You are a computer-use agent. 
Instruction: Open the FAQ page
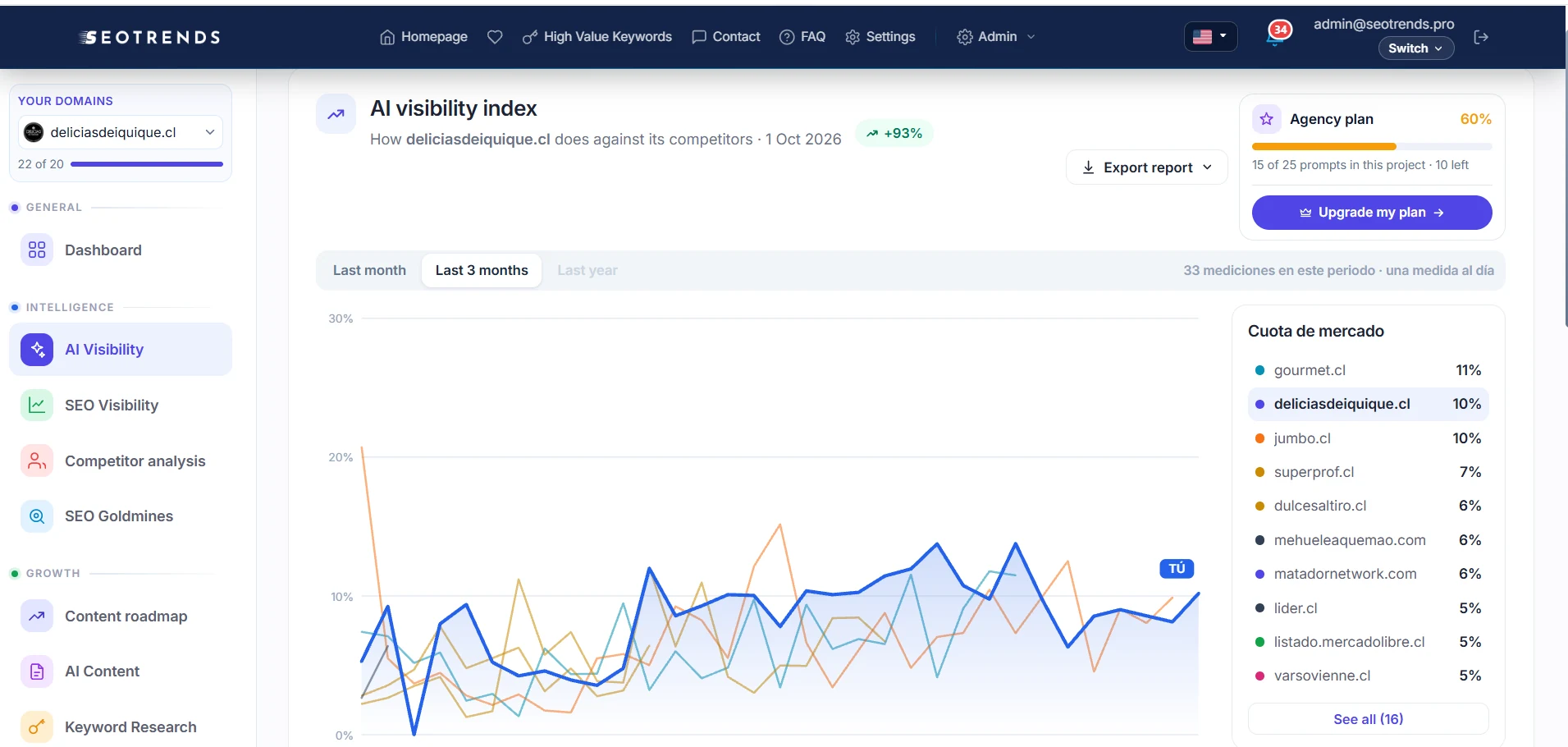pos(802,37)
